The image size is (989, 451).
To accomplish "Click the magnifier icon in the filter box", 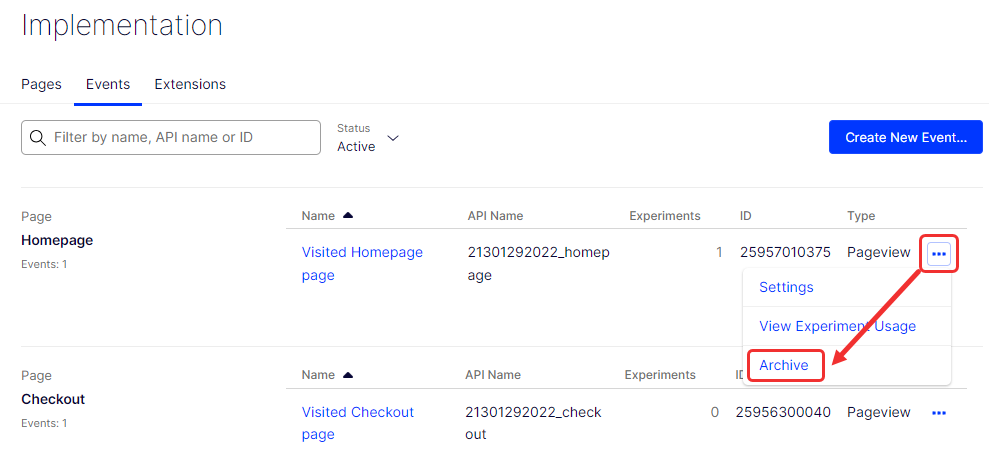I will (38, 138).
